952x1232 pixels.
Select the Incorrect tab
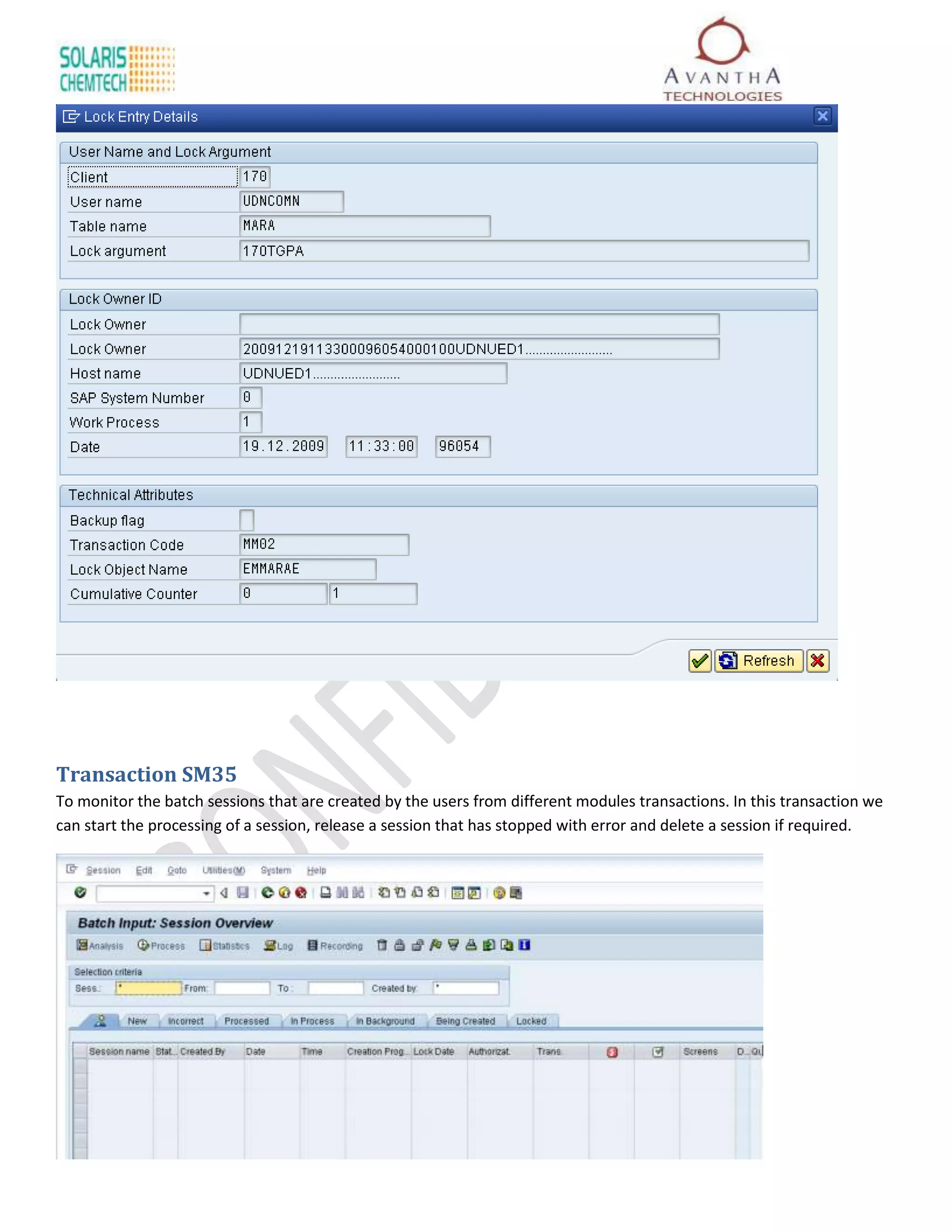(185, 1021)
